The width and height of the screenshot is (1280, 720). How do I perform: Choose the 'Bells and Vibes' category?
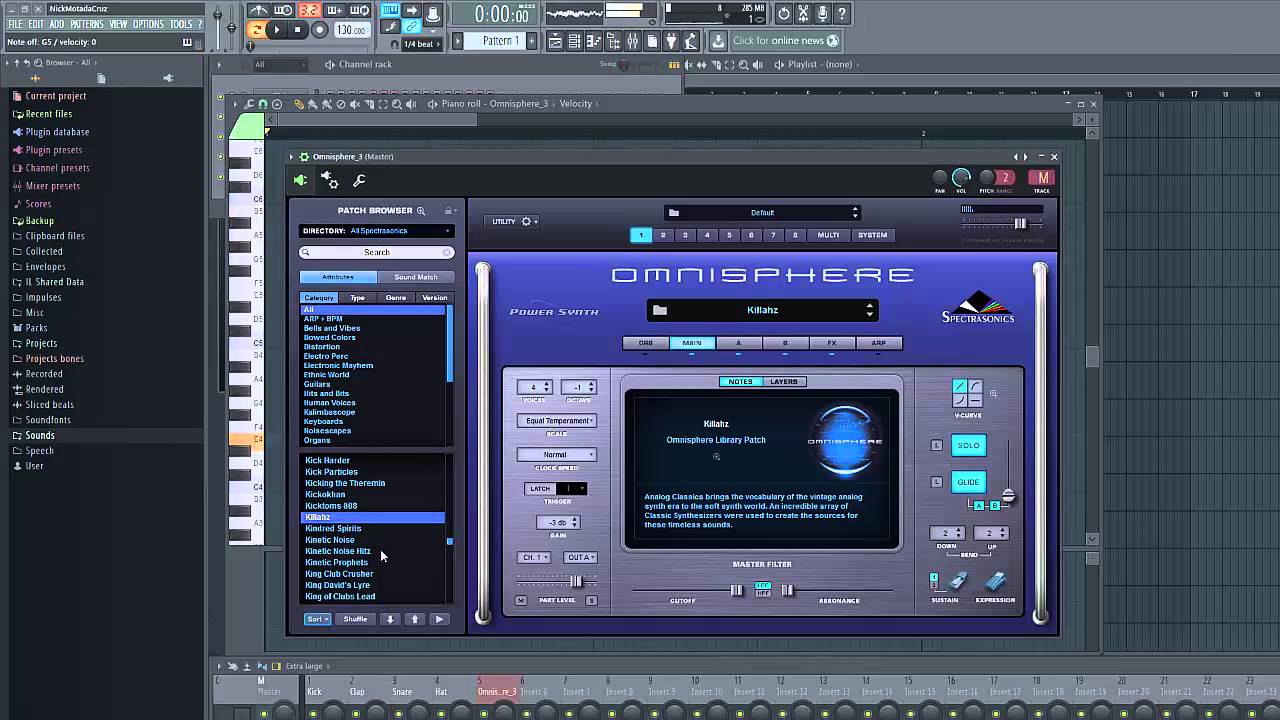click(x=332, y=328)
